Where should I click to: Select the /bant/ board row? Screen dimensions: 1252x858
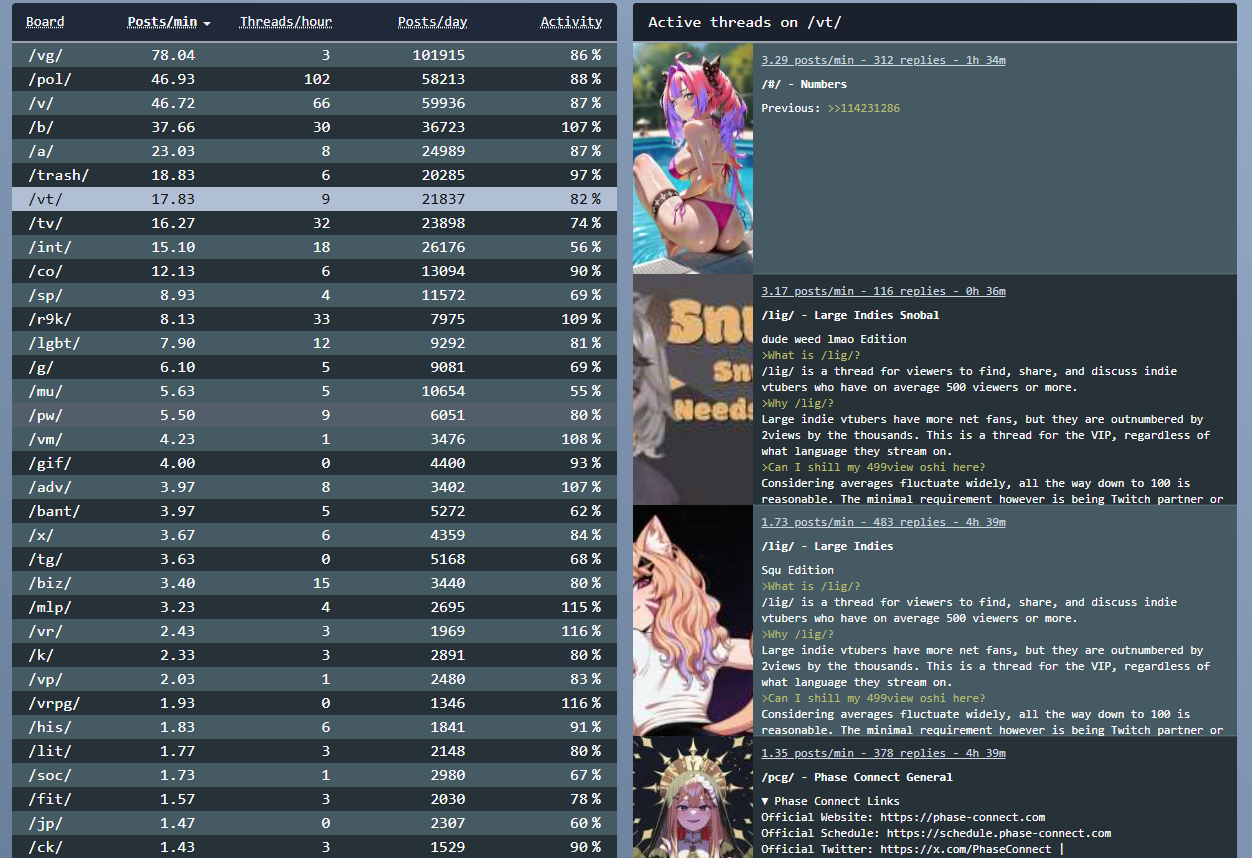coord(314,511)
